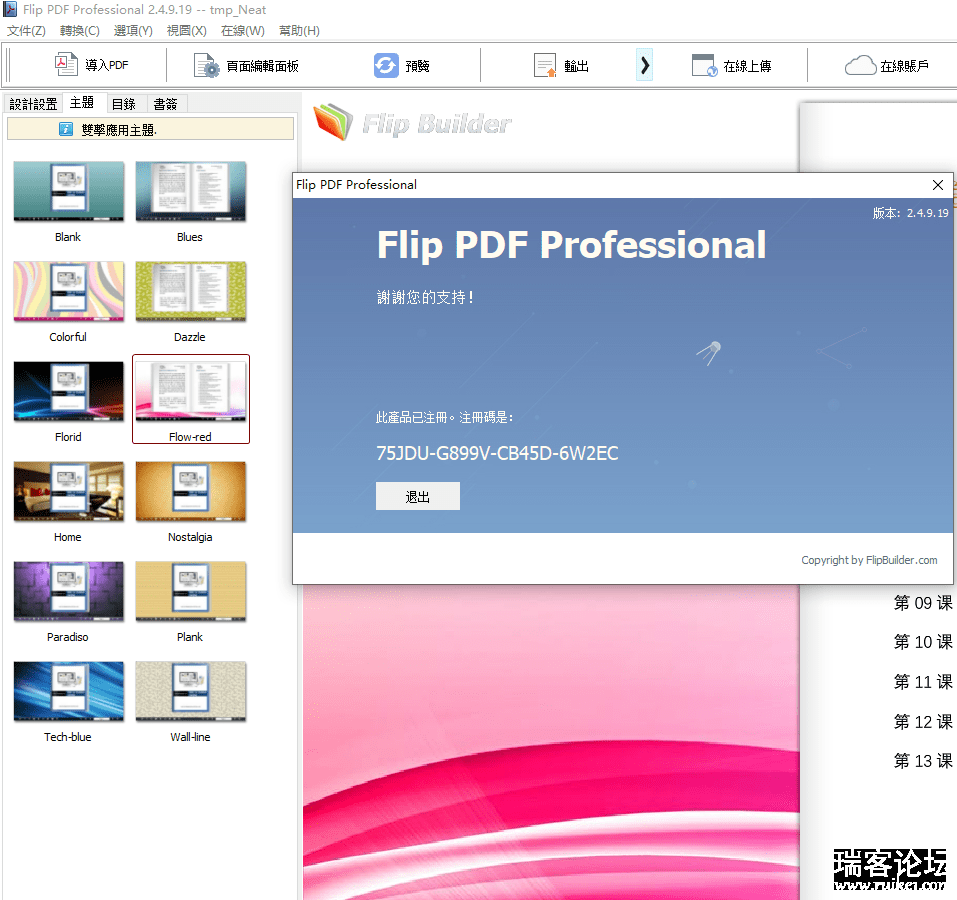
Task: Click the Import PDF icon
Action: coord(66,65)
